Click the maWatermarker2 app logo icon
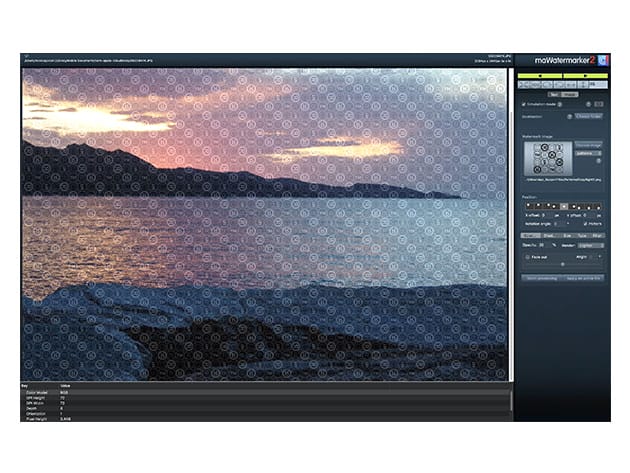 tap(602, 59)
